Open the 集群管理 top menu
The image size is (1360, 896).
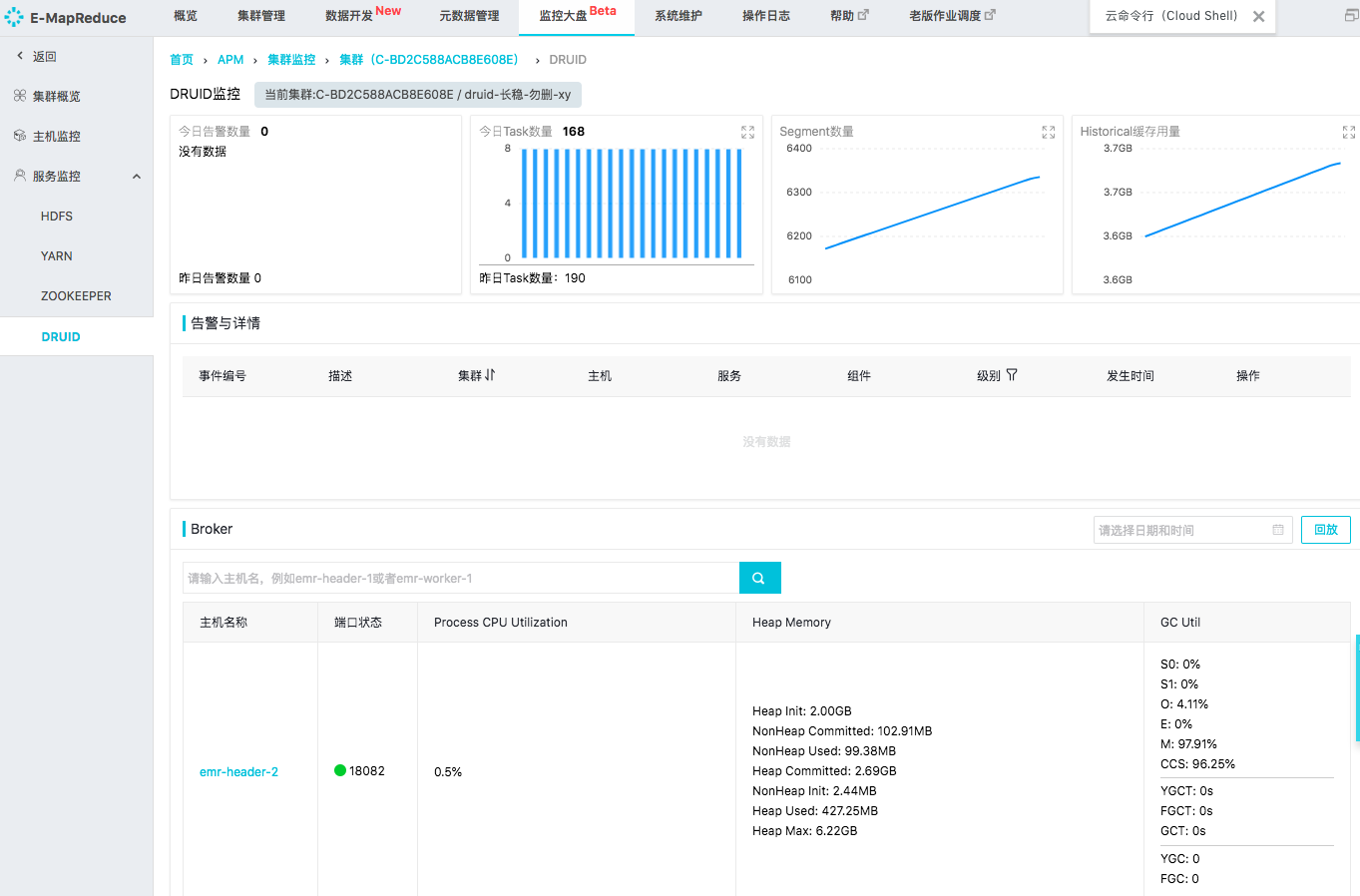(261, 16)
